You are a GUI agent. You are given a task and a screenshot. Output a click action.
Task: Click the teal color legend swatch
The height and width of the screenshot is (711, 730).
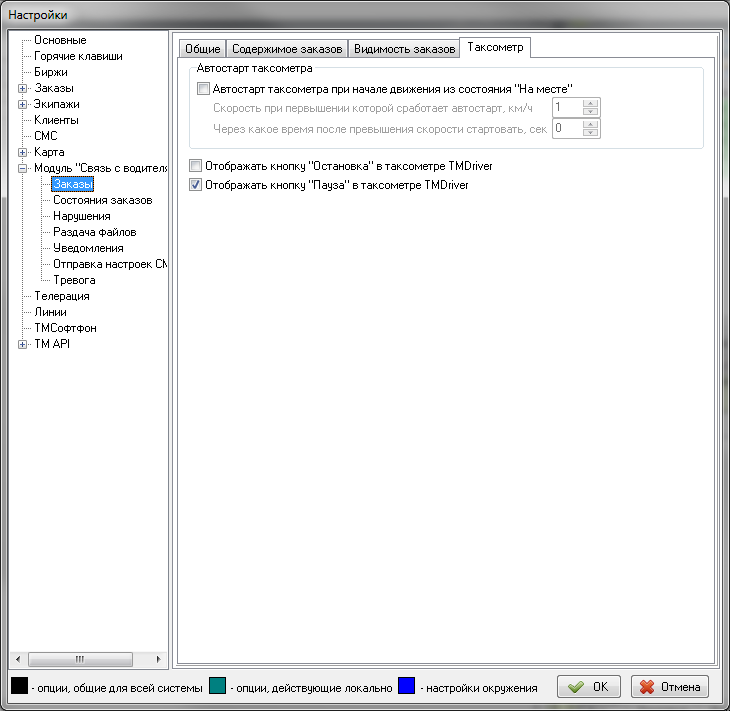pos(219,687)
